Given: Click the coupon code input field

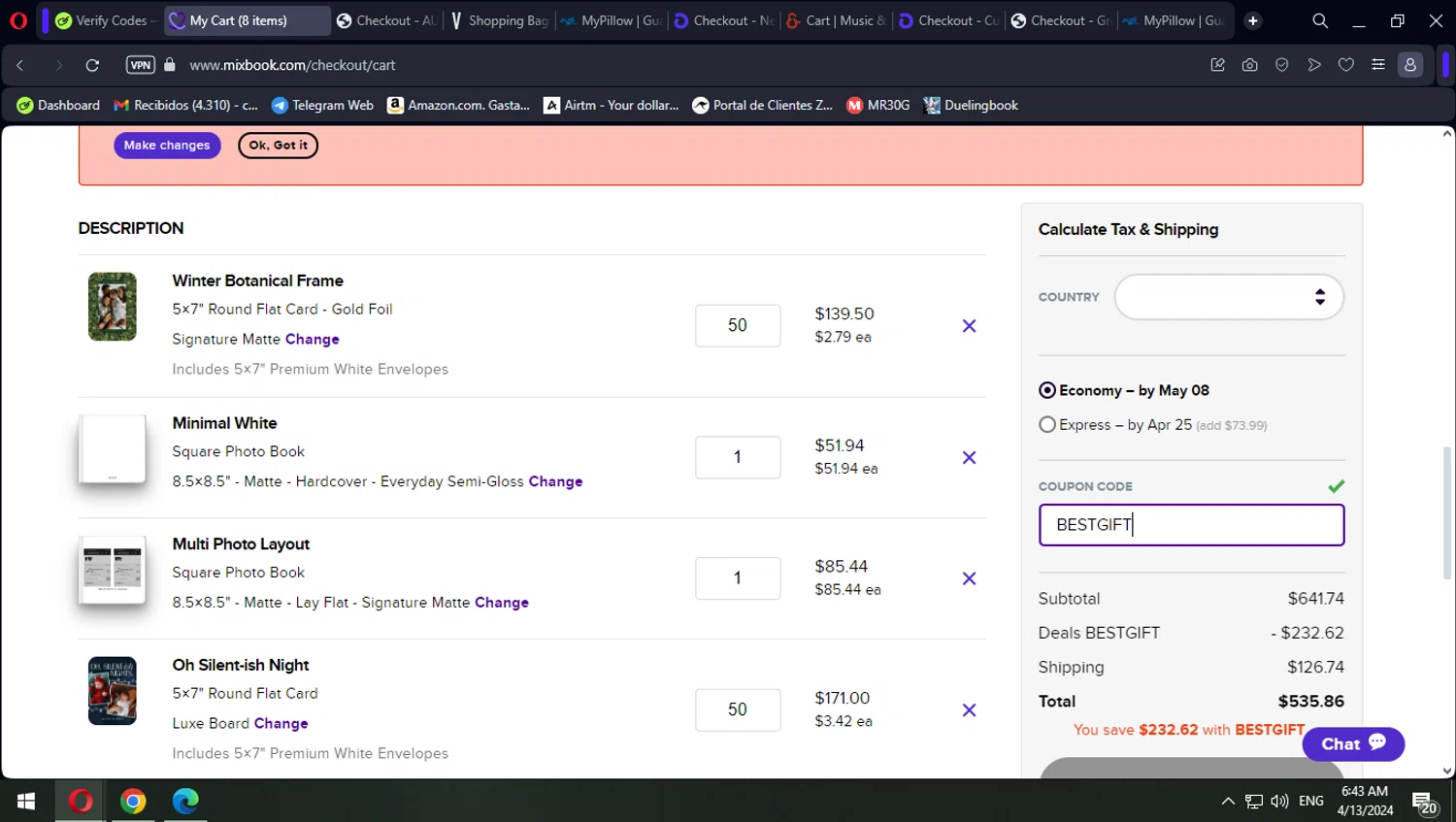Looking at the screenshot, I should tap(1191, 525).
